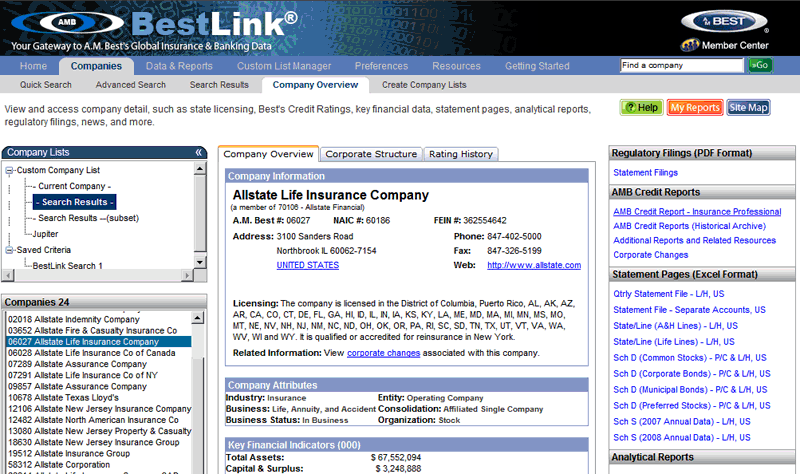This screenshot has width=800, height=474.
Task: Switch to Advanced Search
Action: tap(131, 85)
